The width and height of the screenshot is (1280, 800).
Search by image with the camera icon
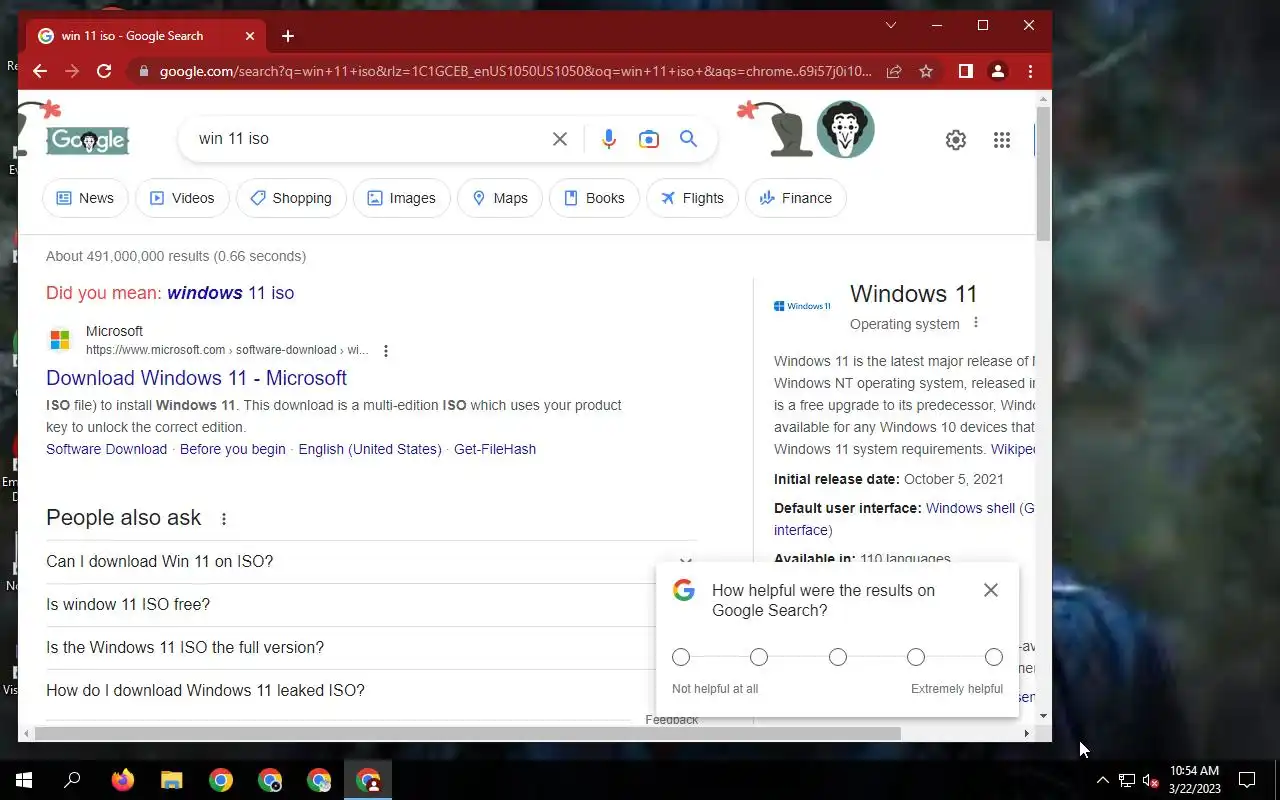coord(649,139)
